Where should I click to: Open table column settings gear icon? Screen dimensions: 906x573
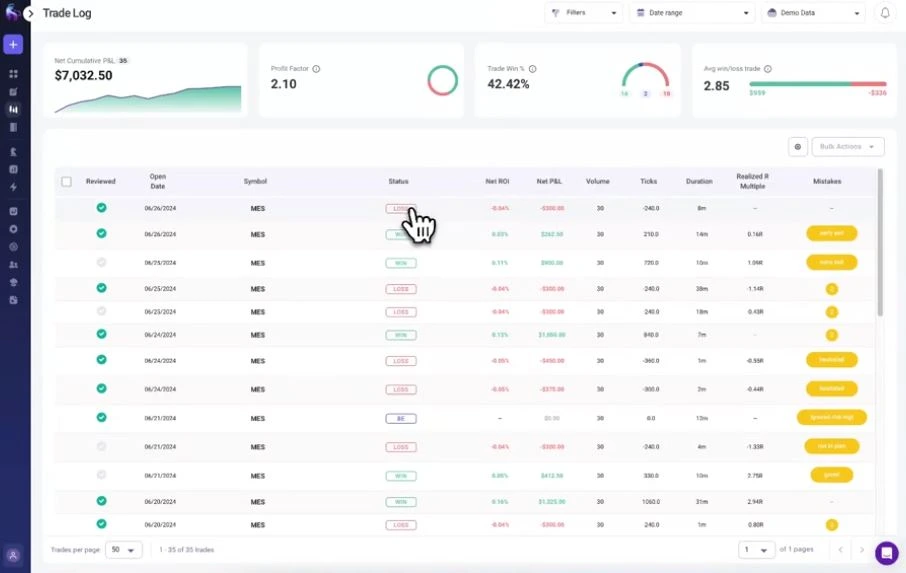[x=798, y=147]
